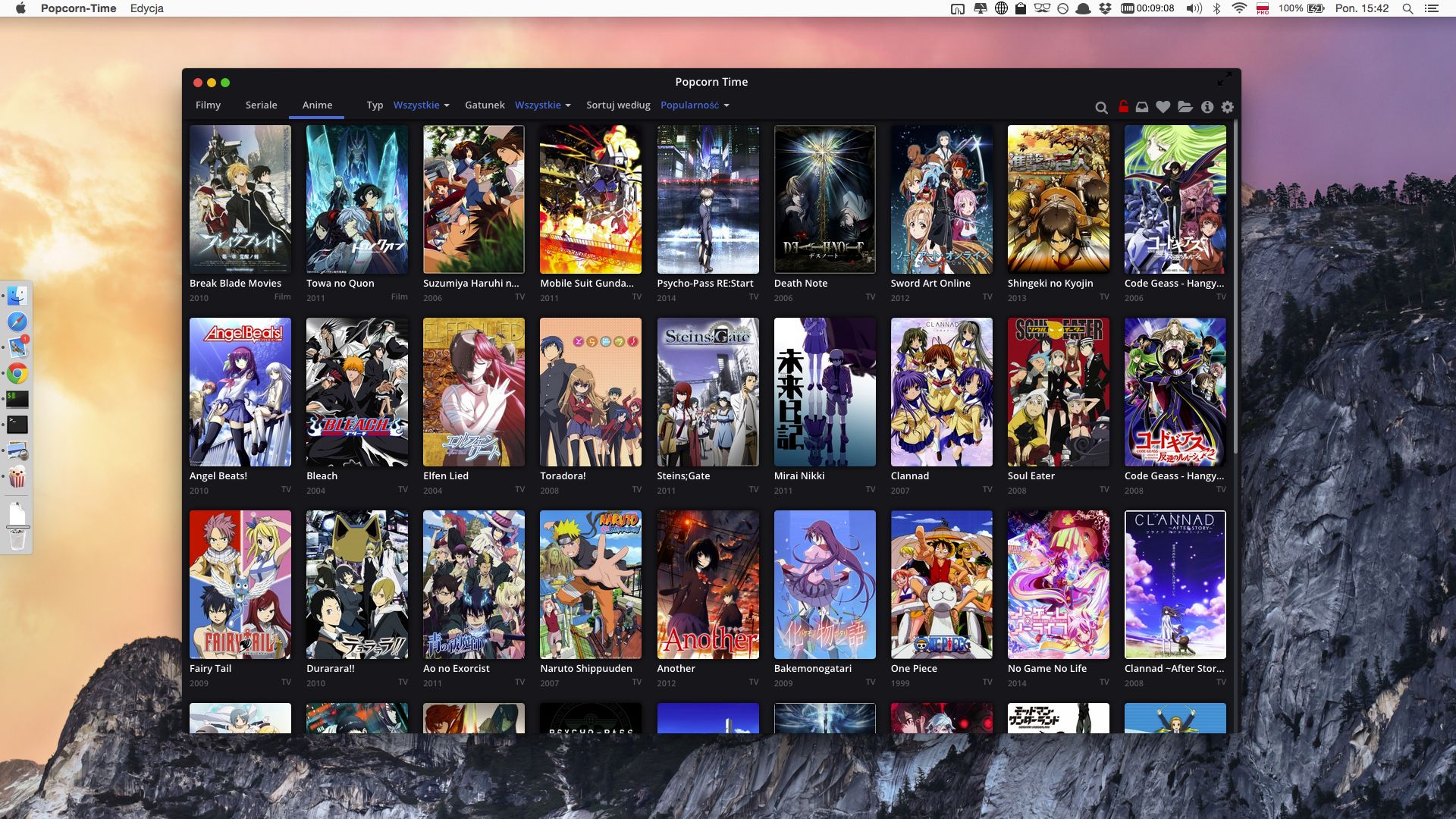Open the info/about circle icon
This screenshot has width=1456, height=819.
click(1207, 107)
